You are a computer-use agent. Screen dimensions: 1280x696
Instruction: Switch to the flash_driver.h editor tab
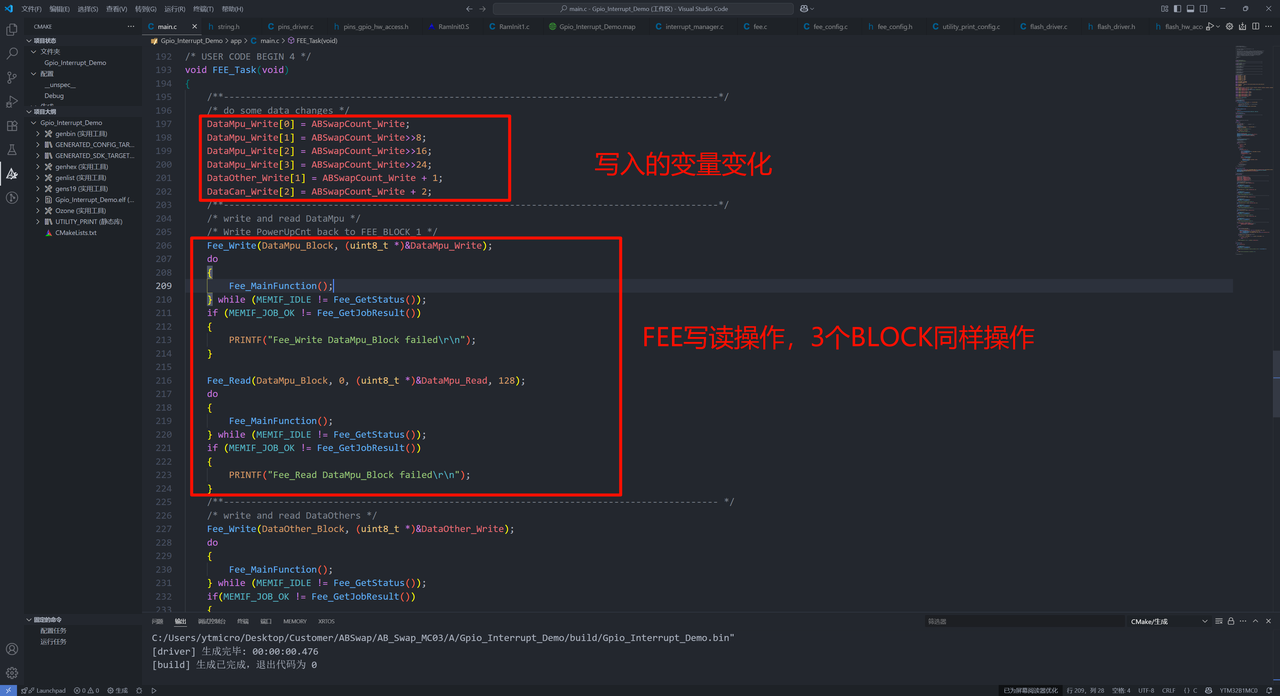(1116, 27)
